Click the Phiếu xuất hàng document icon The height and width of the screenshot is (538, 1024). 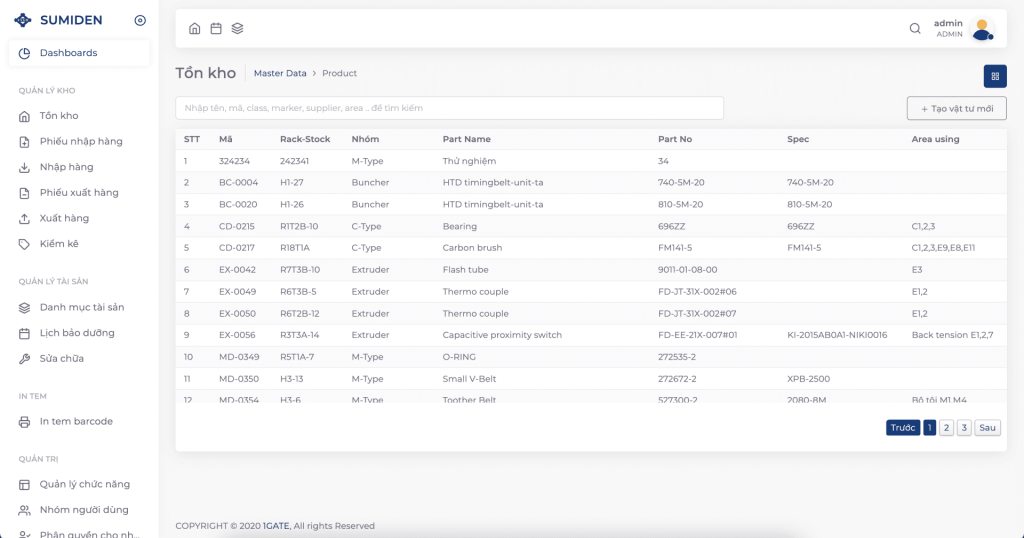(24, 193)
